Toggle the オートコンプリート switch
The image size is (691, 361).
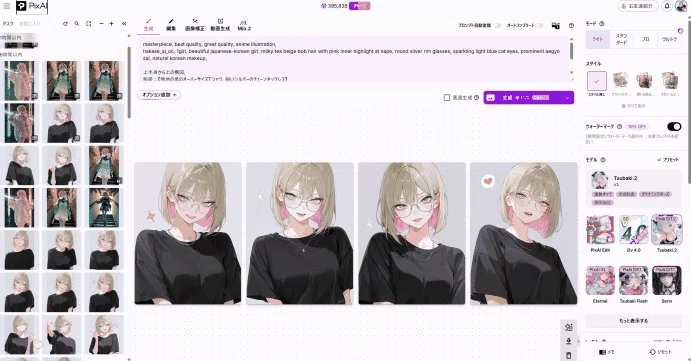(x=539, y=26)
